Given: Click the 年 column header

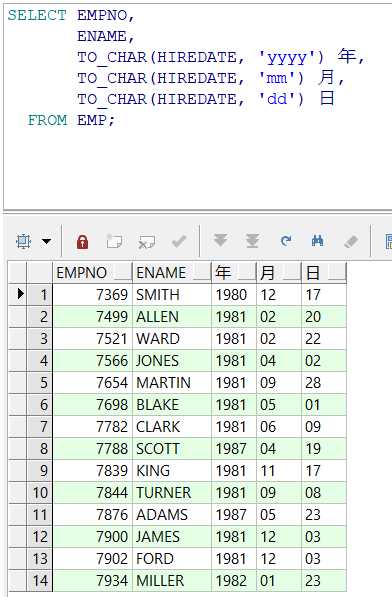Looking at the screenshot, I should click(234, 273).
